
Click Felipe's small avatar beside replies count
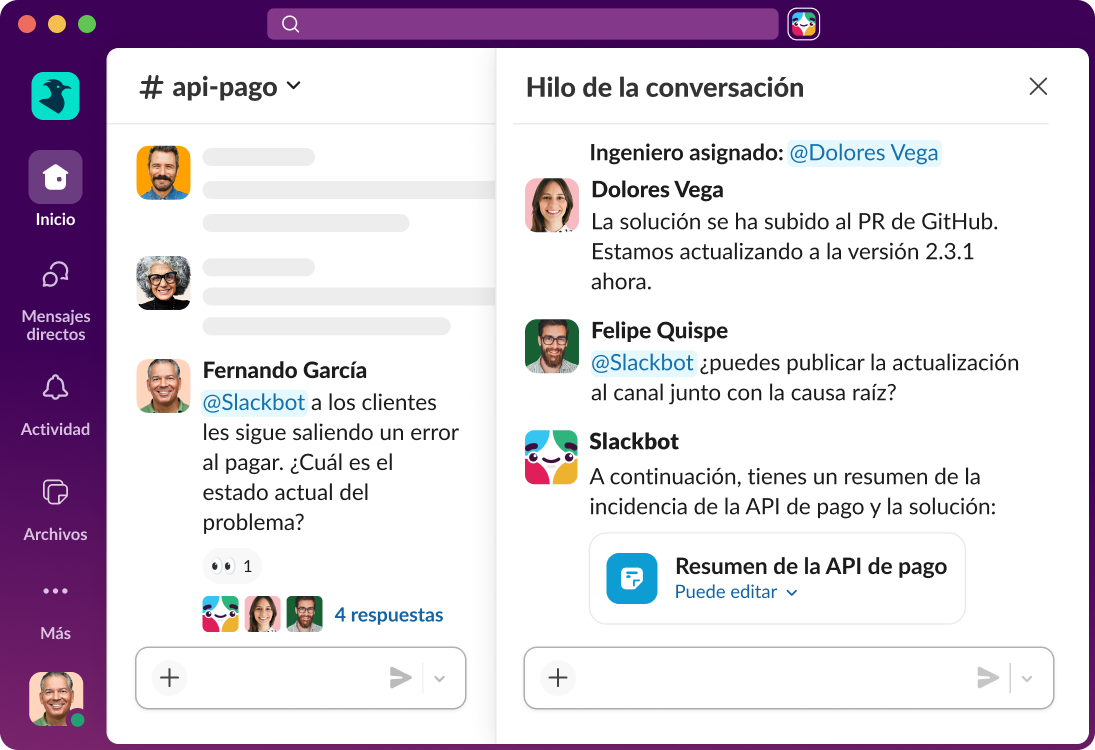click(x=304, y=614)
